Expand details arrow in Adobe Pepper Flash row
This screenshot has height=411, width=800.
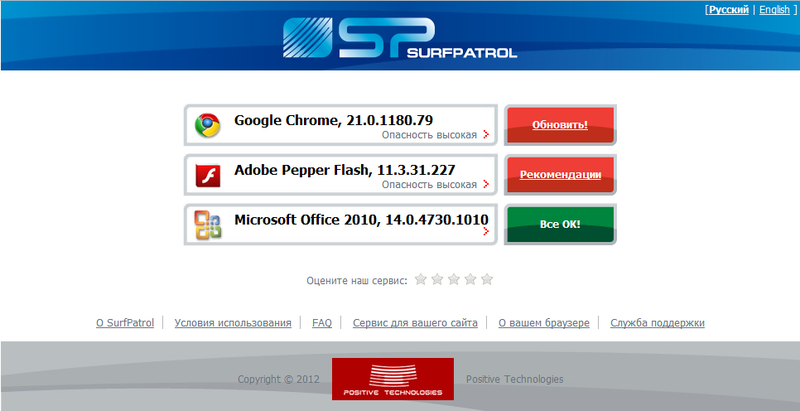(x=486, y=184)
